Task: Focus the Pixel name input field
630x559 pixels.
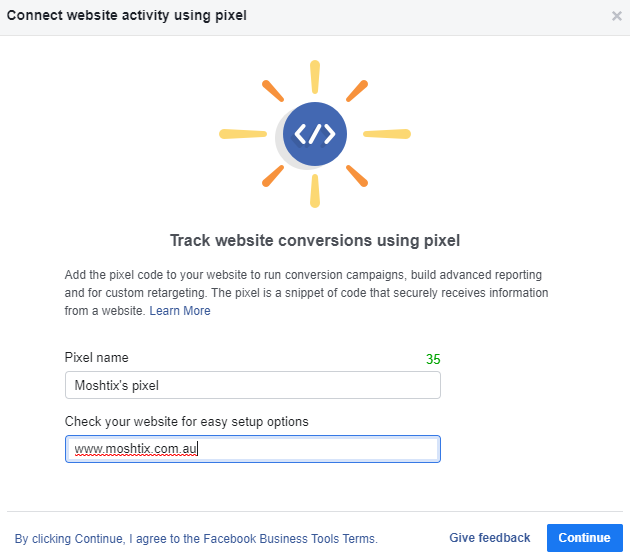Action: [253, 385]
